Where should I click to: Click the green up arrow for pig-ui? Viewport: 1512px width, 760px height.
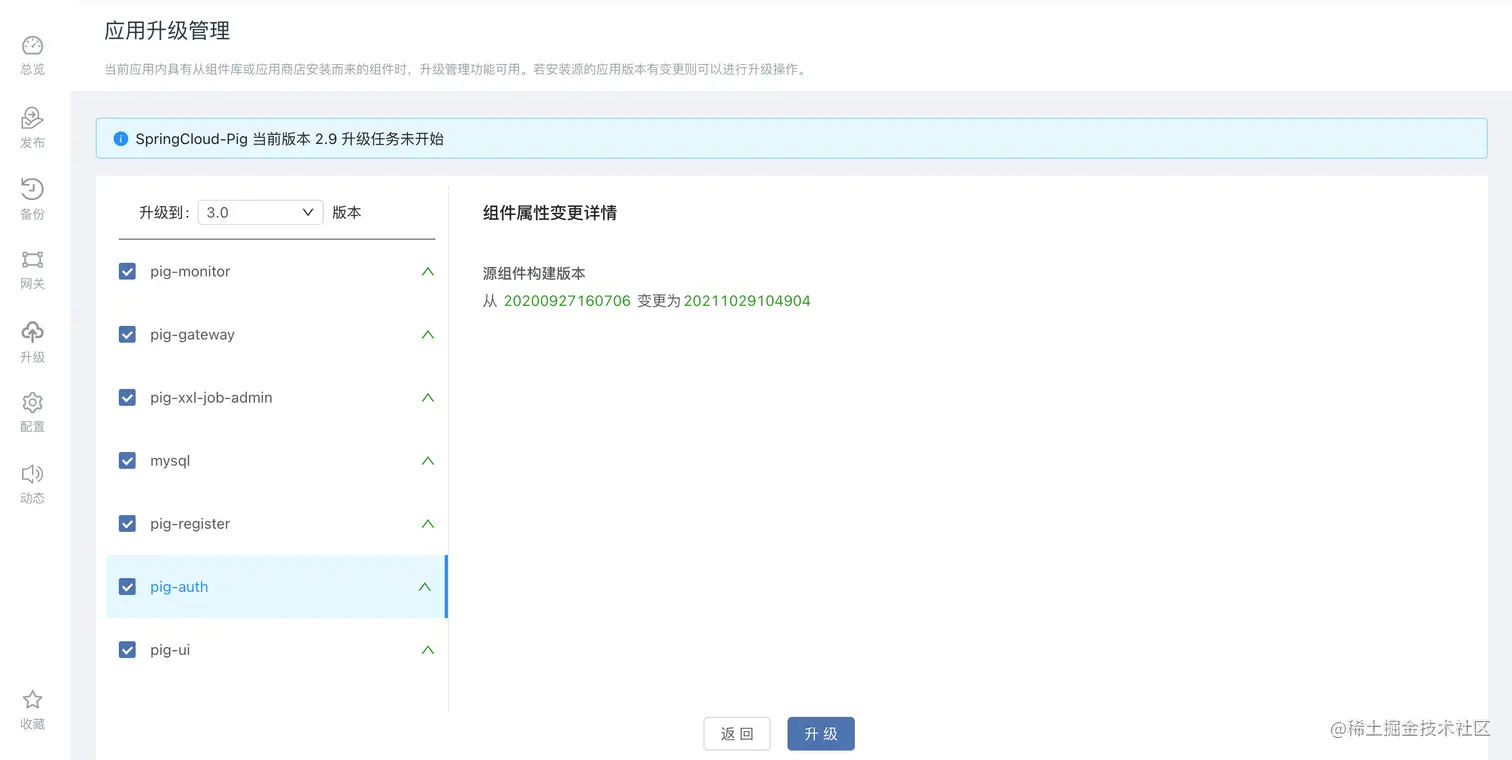[x=428, y=649]
